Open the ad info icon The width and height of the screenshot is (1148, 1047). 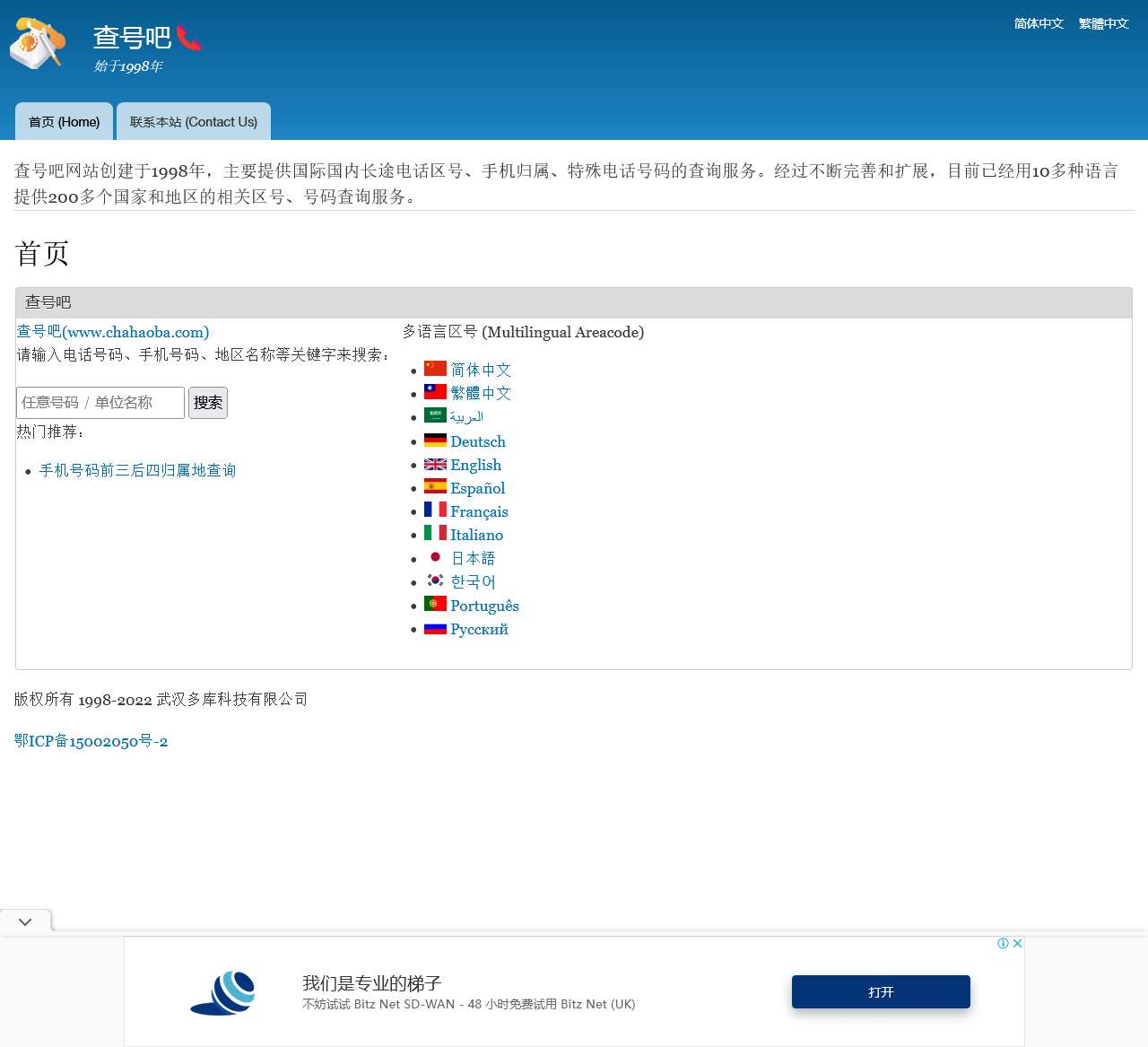point(1003,944)
